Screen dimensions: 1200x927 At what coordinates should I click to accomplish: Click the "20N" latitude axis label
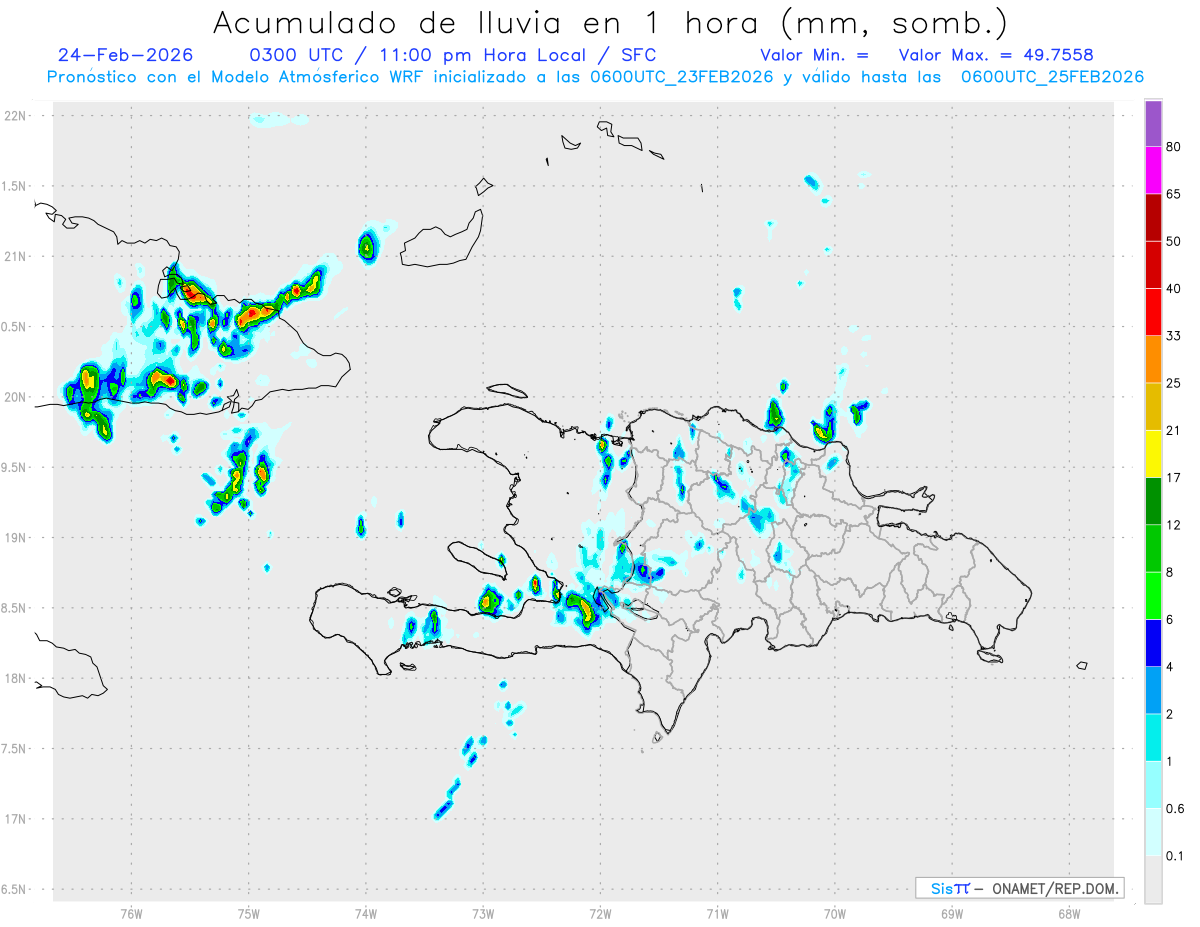tap(15, 397)
